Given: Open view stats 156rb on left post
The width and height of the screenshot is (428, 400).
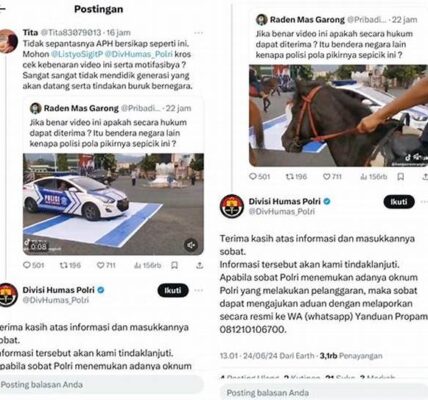Looking at the screenshot, I should pyautogui.click(x=147, y=265).
